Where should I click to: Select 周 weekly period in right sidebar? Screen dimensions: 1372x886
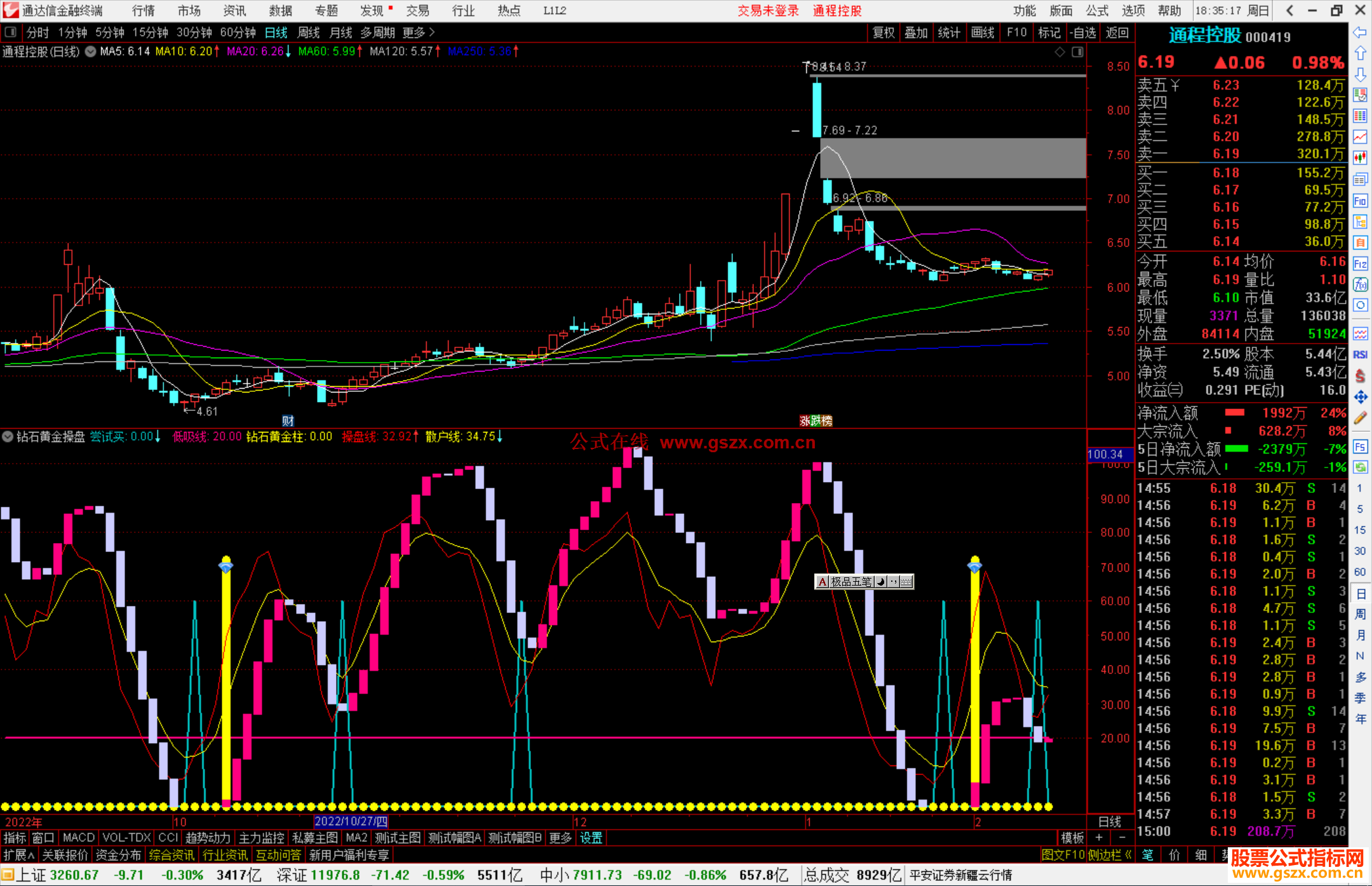1360,614
